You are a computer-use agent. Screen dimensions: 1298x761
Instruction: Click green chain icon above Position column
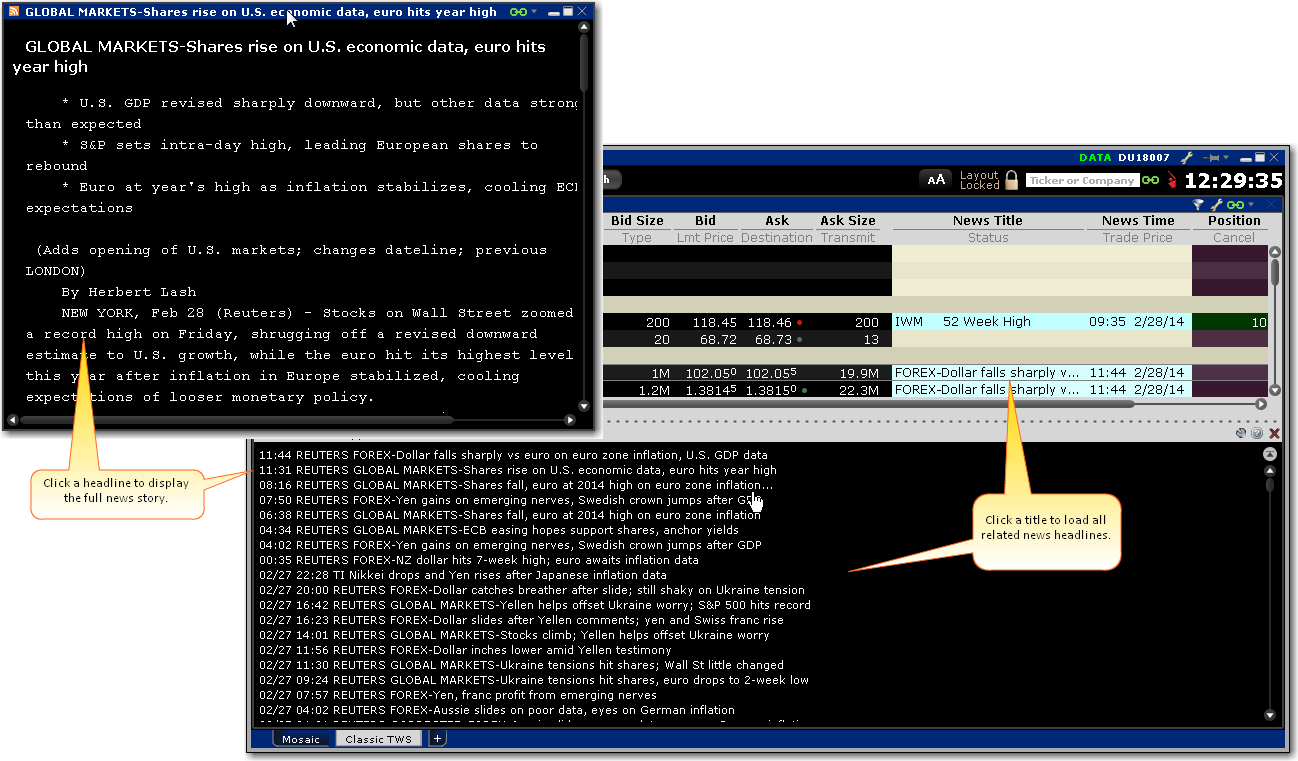point(1235,204)
